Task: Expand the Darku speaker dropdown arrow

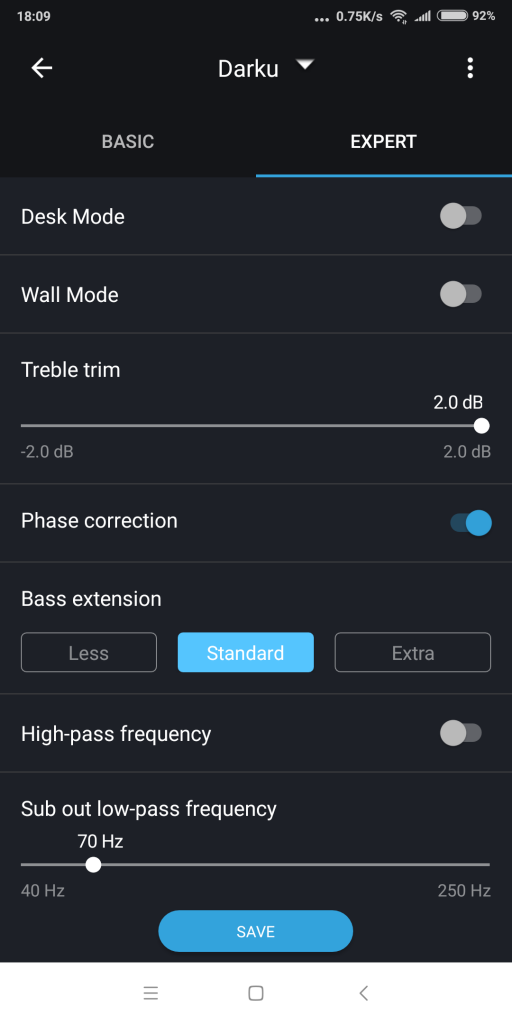Action: [x=305, y=64]
